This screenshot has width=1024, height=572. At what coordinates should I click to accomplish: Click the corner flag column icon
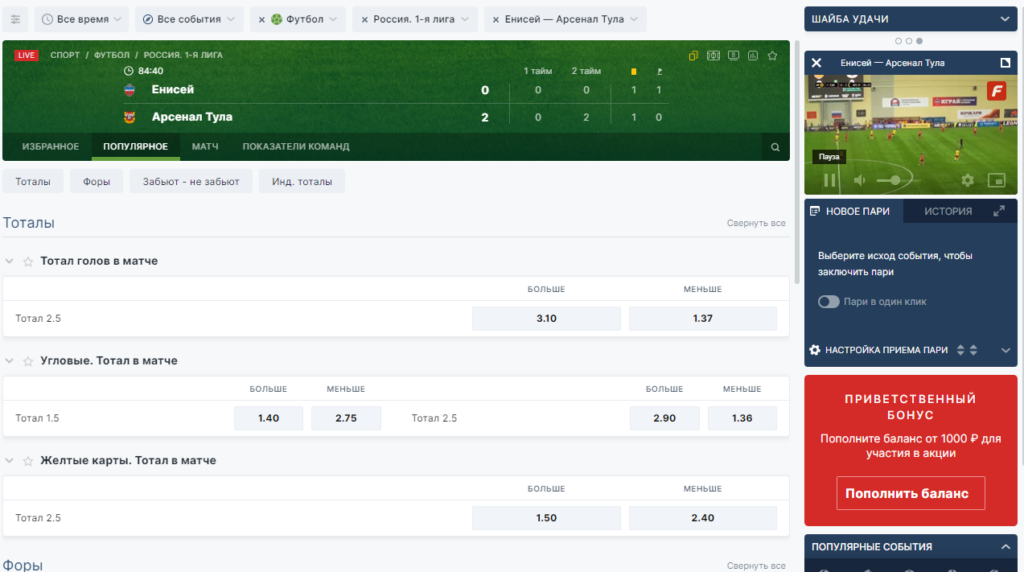(659, 71)
